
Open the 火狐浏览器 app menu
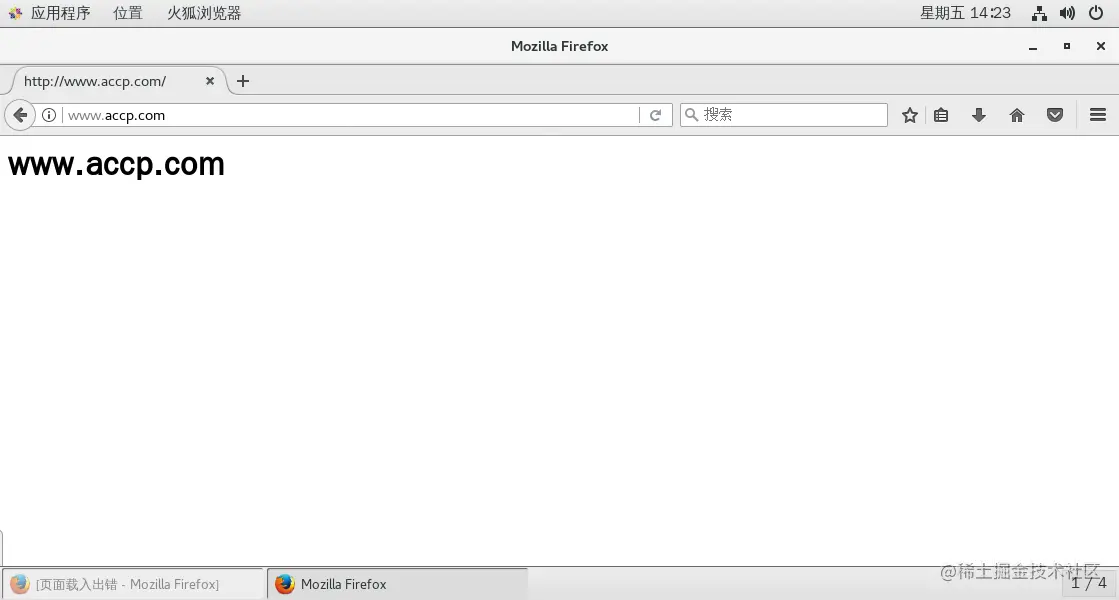coord(203,13)
